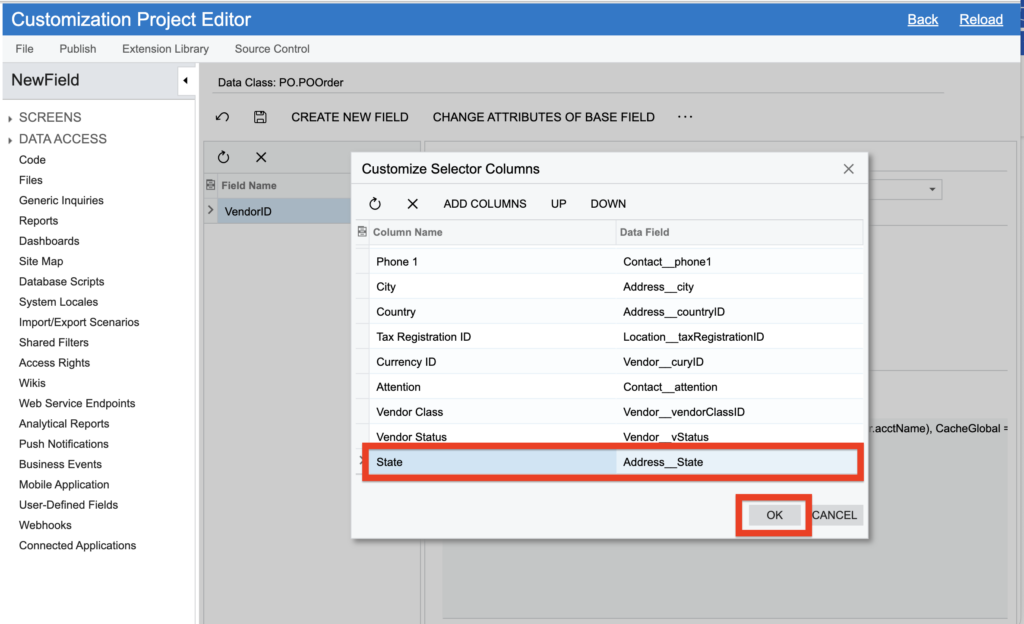Collapse the NewField navigation sidebar
This screenshot has width=1024, height=624.
[x=185, y=80]
